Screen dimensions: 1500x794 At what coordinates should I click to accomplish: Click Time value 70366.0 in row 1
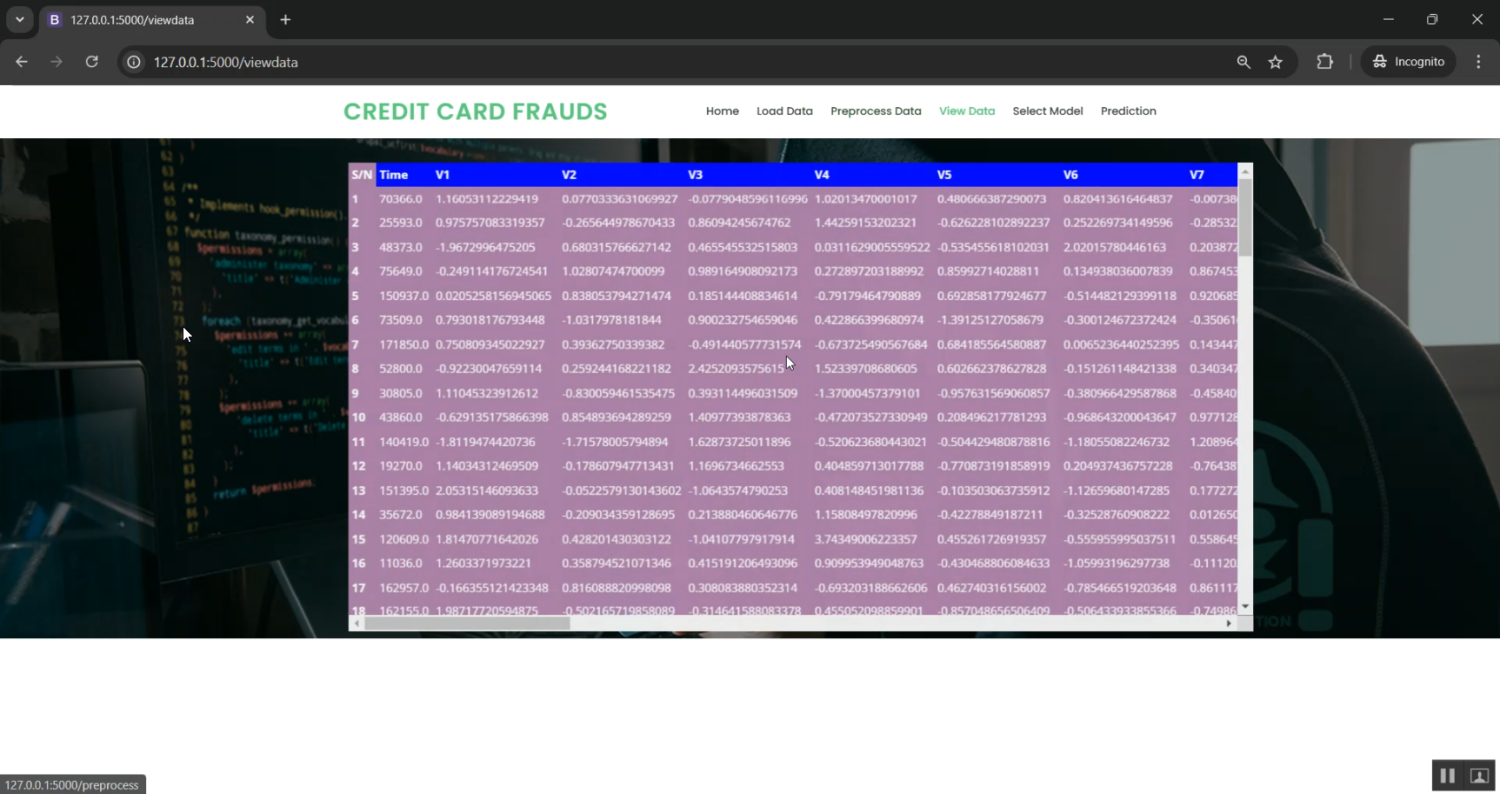pyautogui.click(x=401, y=199)
